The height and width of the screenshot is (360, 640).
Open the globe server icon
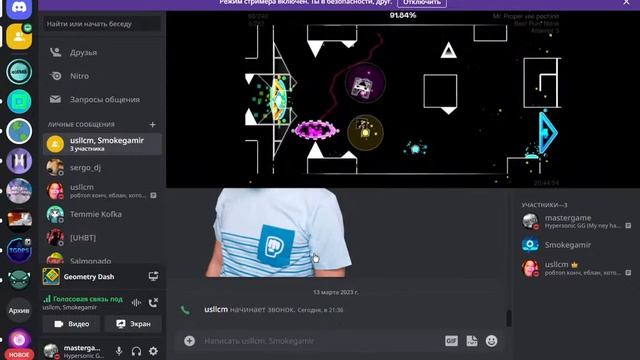pos(19,131)
